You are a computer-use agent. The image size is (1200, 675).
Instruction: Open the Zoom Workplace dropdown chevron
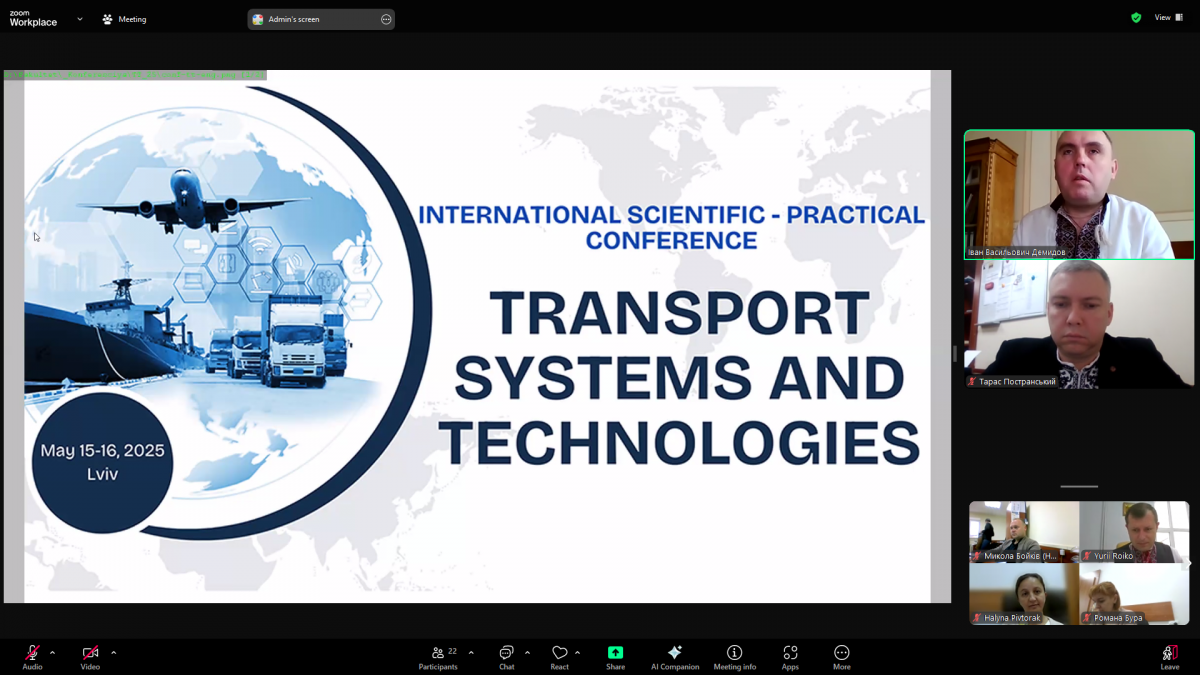tap(80, 19)
